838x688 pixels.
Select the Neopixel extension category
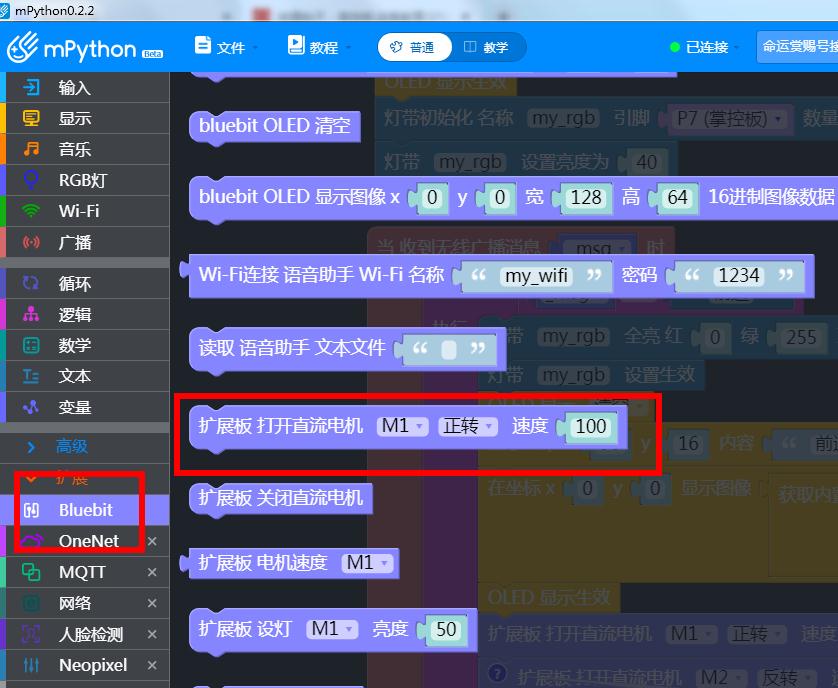[x=86, y=665]
